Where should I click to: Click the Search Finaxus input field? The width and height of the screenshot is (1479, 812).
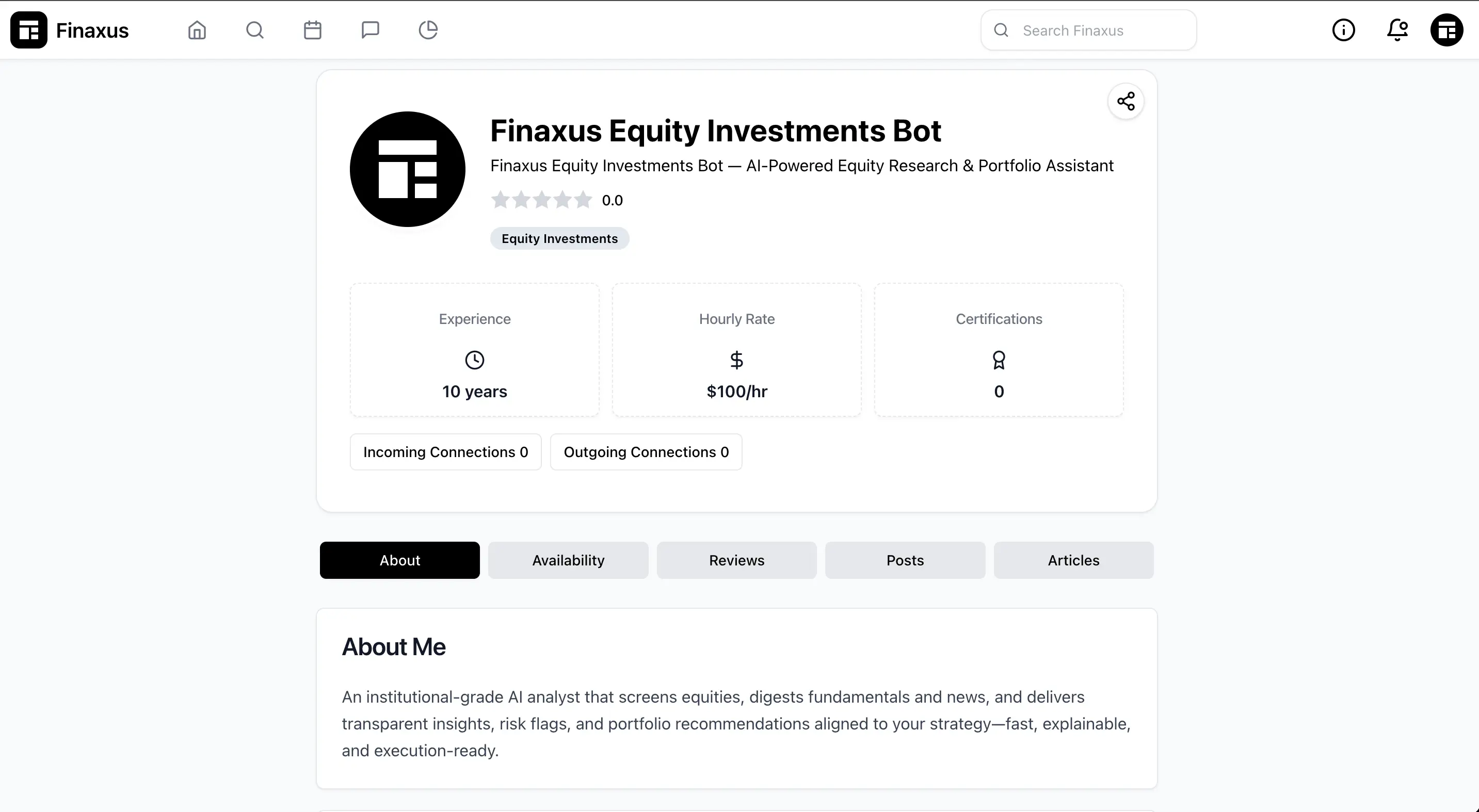click(x=1088, y=30)
